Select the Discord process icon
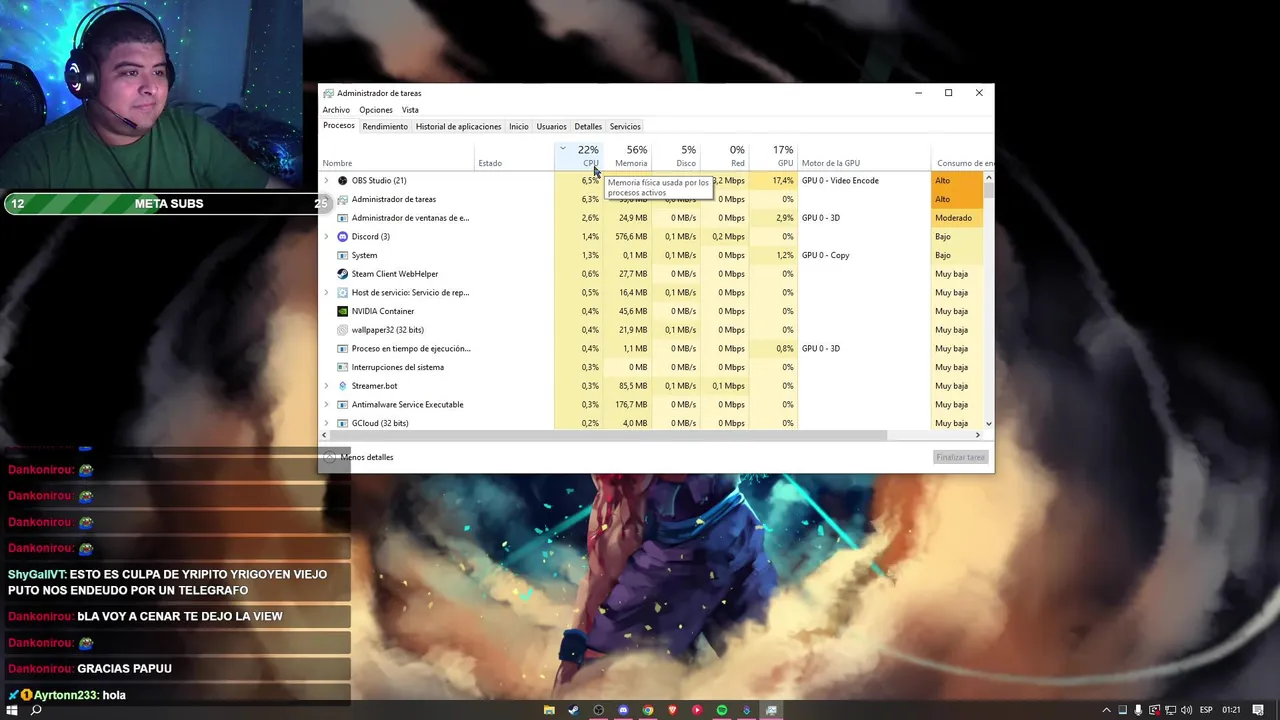The width and height of the screenshot is (1280, 720). pos(343,237)
